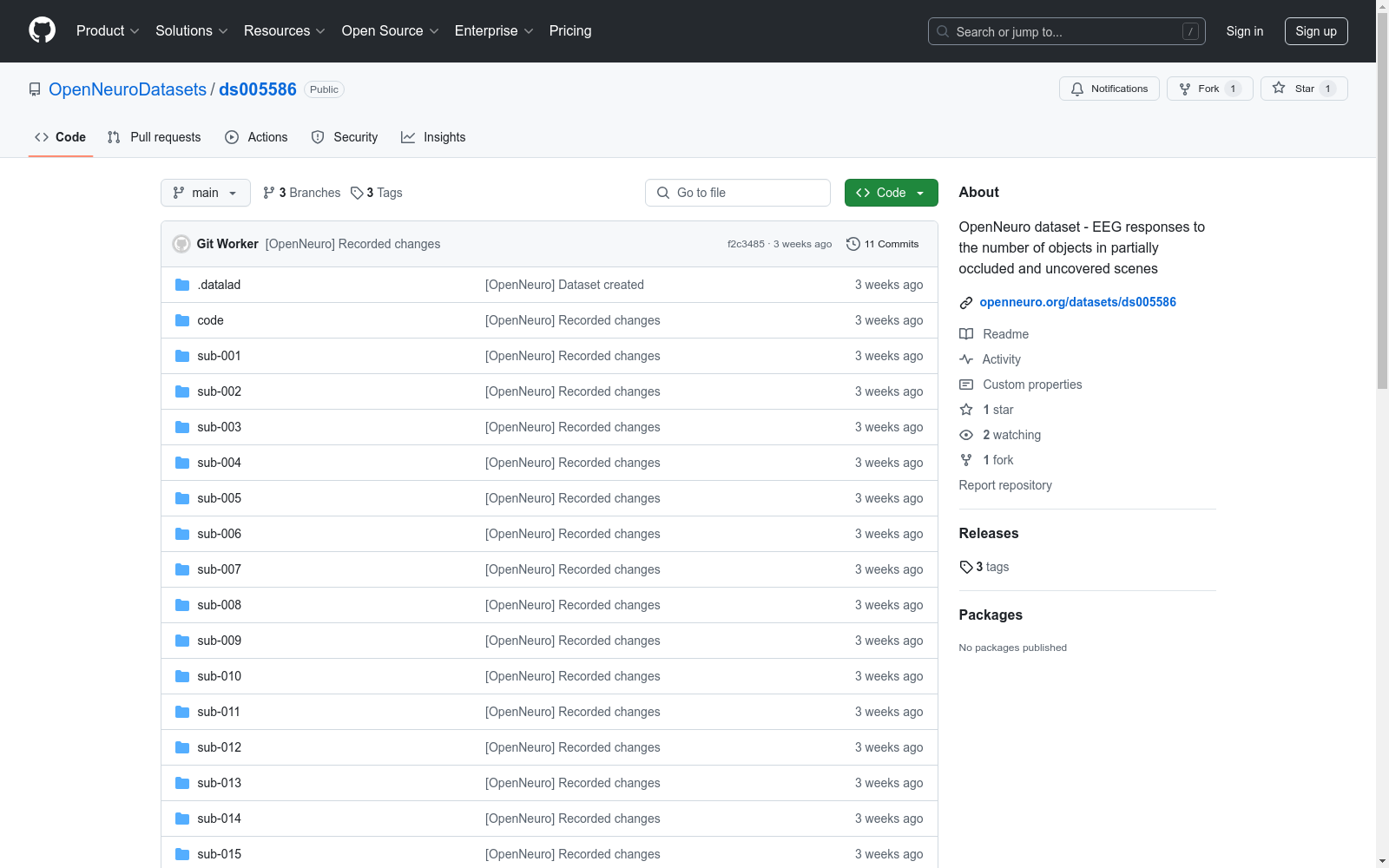Viewport: 1389px width, 868px height.
Task: Switch to the Insights tab
Action: pos(433,137)
